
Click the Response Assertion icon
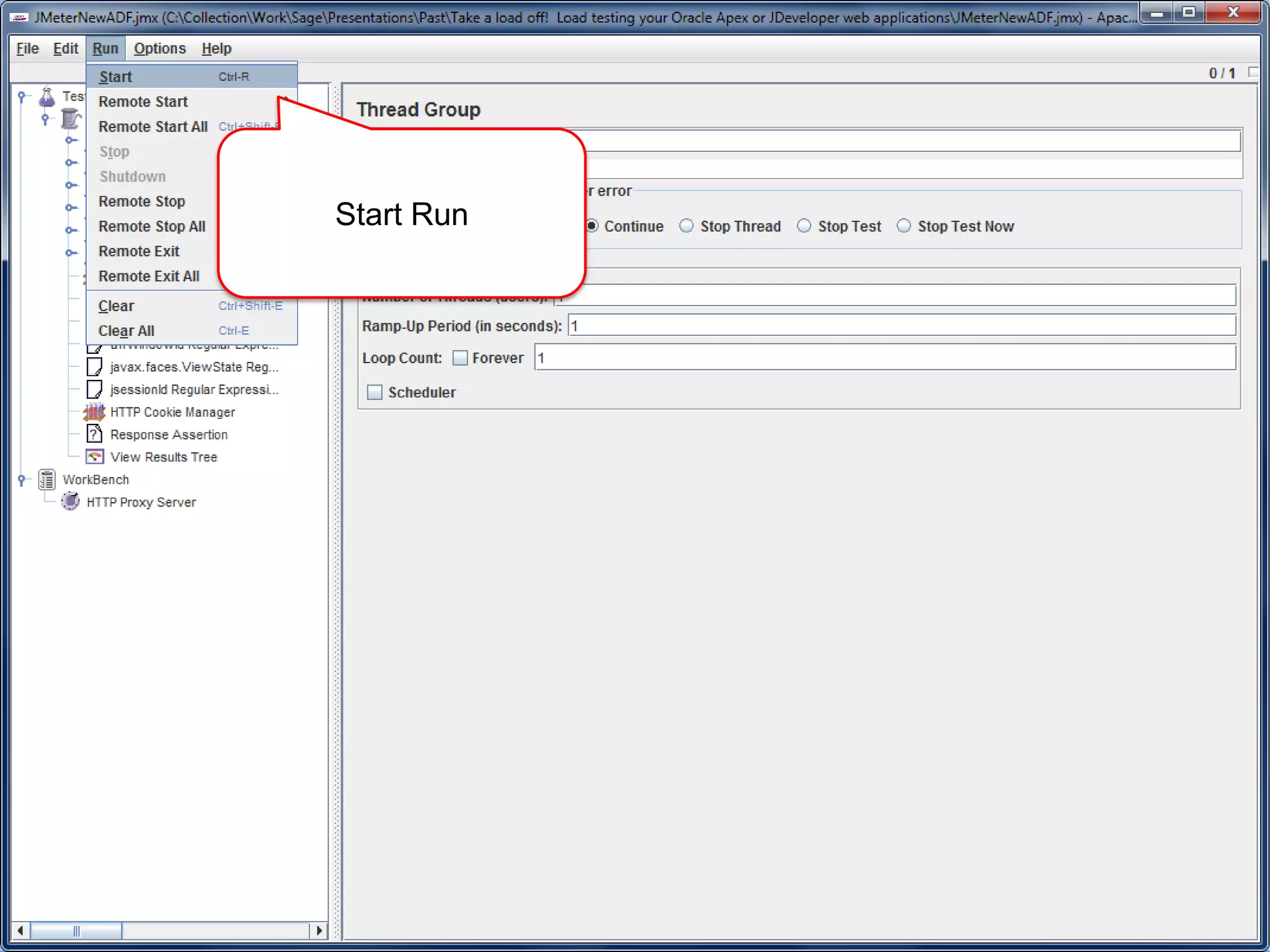[94, 434]
